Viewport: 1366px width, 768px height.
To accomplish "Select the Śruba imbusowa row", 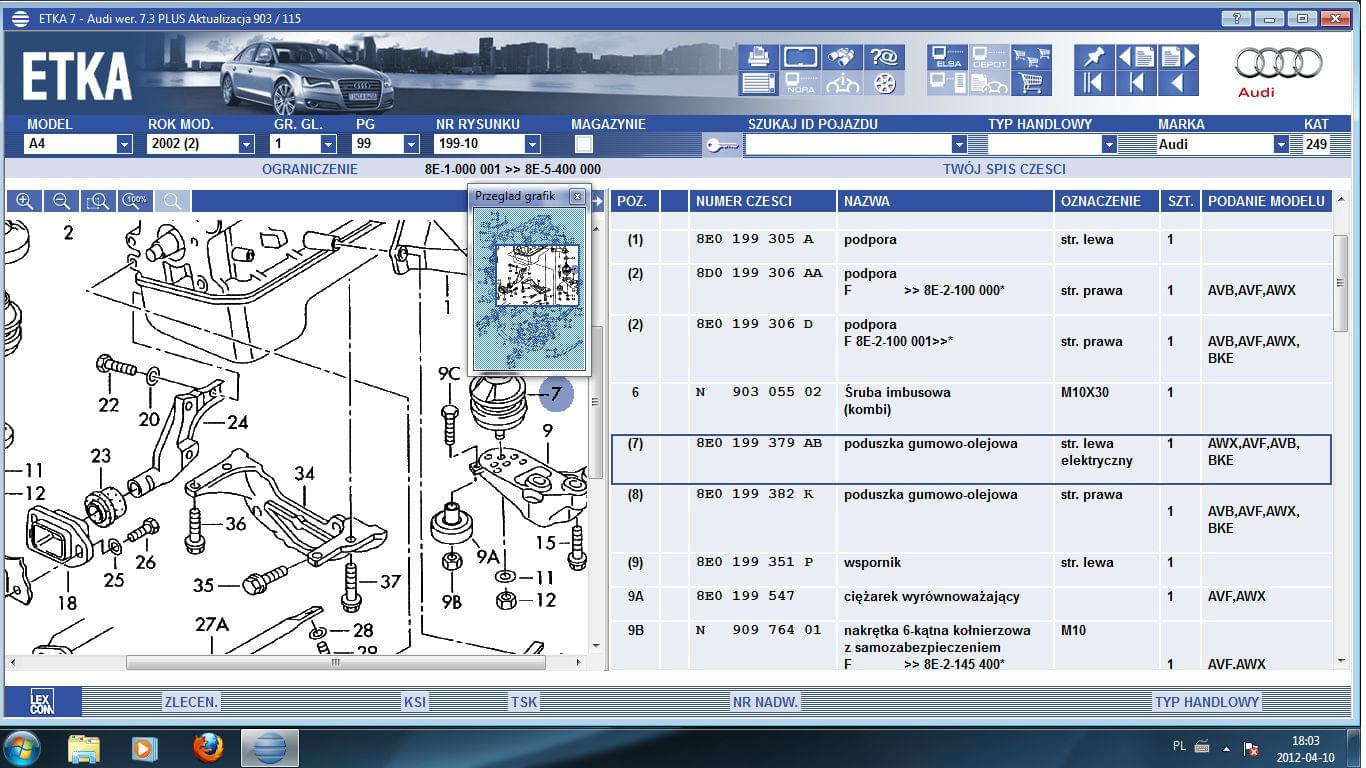I will tap(971, 408).
